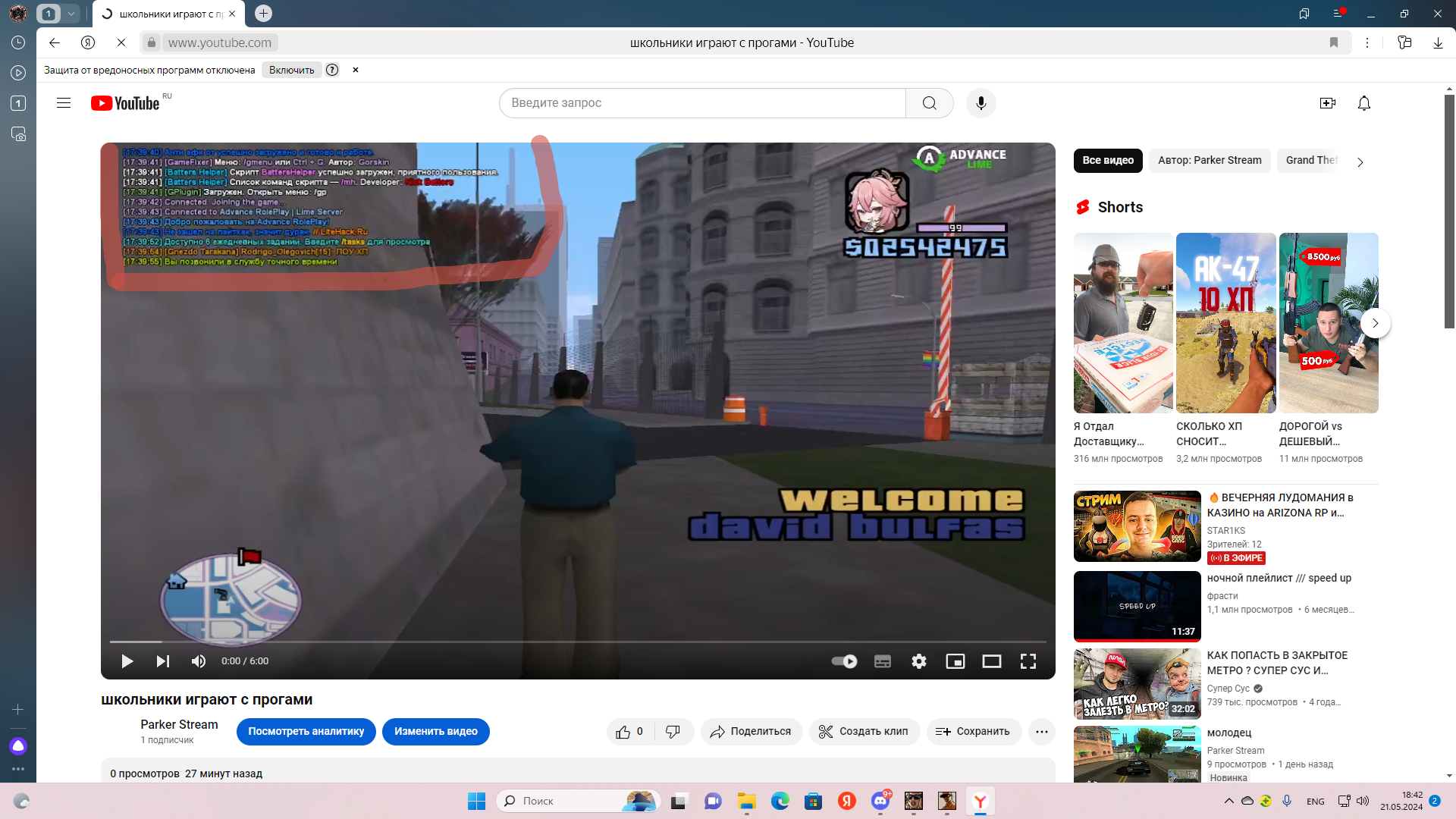Select the Все видео chip
This screenshot has width=1456, height=819.
coord(1108,161)
